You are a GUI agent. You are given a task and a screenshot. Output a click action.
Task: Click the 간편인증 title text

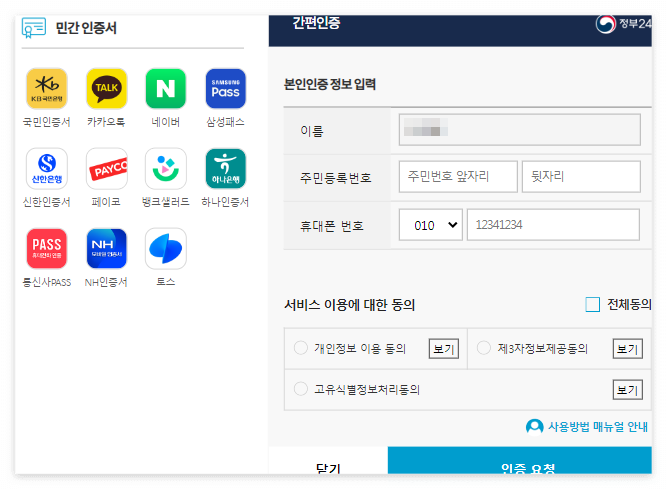(x=316, y=23)
